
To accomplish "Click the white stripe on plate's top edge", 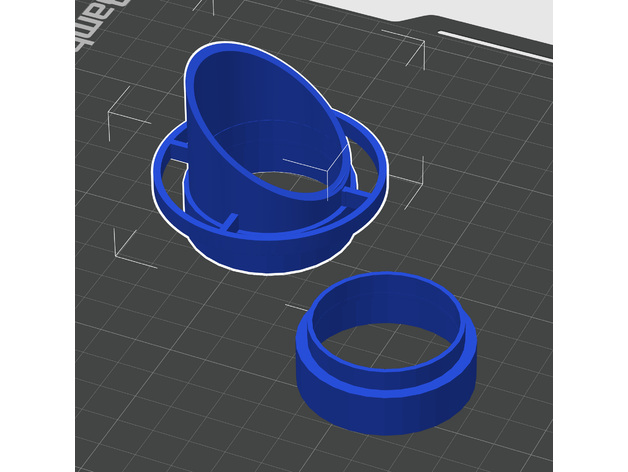I will click(x=495, y=45).
